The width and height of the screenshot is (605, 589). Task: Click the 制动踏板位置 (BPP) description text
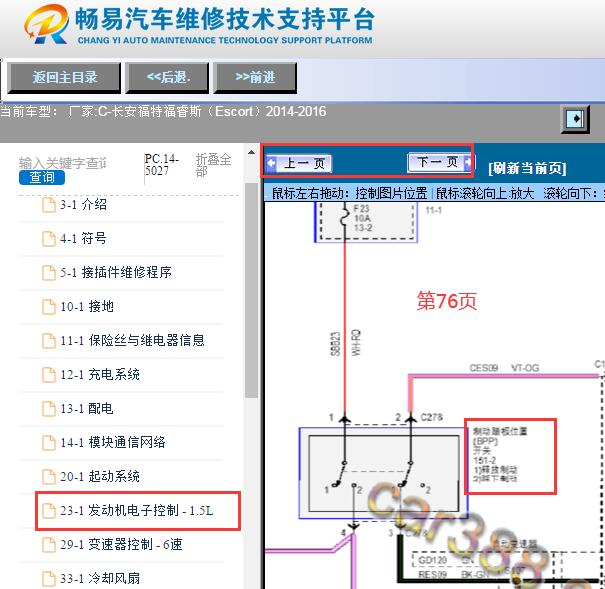pyautogui.click(x=500, y=455)
